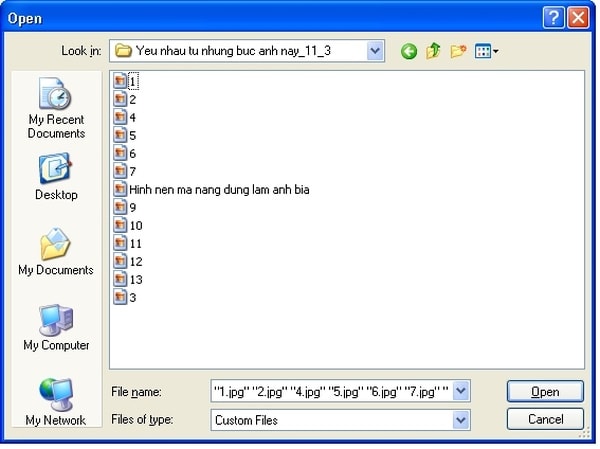
Task: Select "Hinh nen ma nang dung lam anh bia"
Action: click(219, 189)
